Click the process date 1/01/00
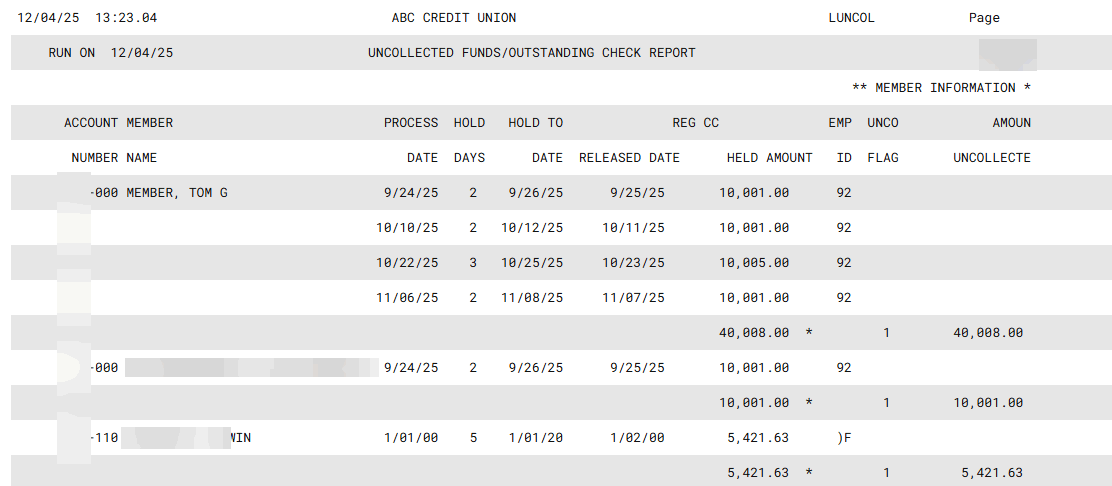Screen dimensions: 1112x486 (411, 438)
